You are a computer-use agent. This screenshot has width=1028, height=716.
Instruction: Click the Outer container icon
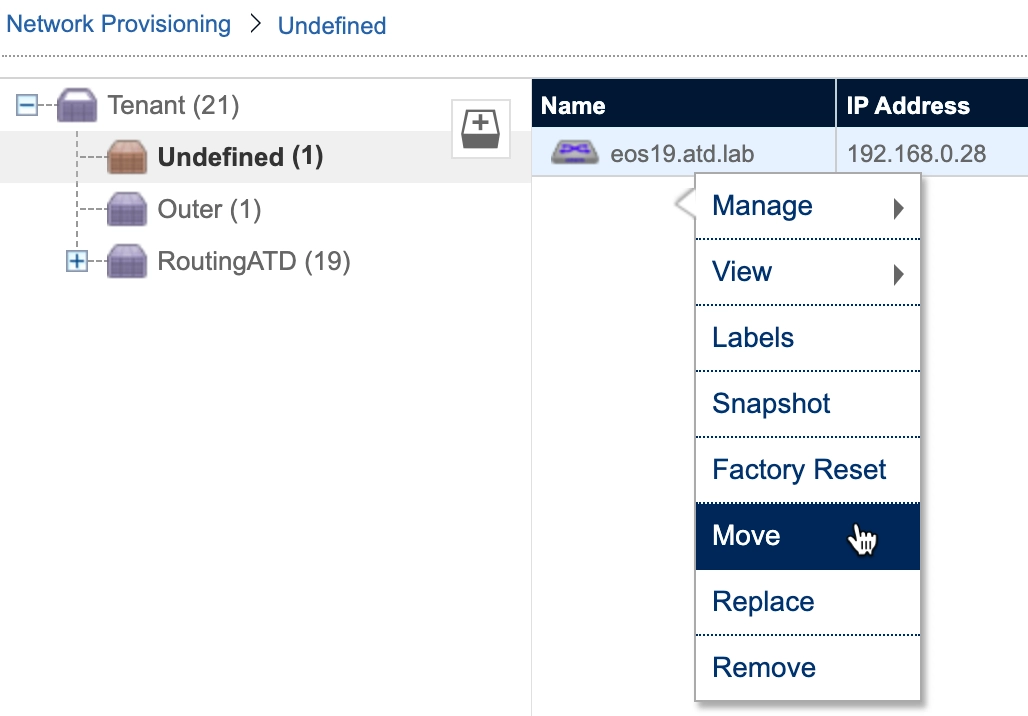(127, 210)
